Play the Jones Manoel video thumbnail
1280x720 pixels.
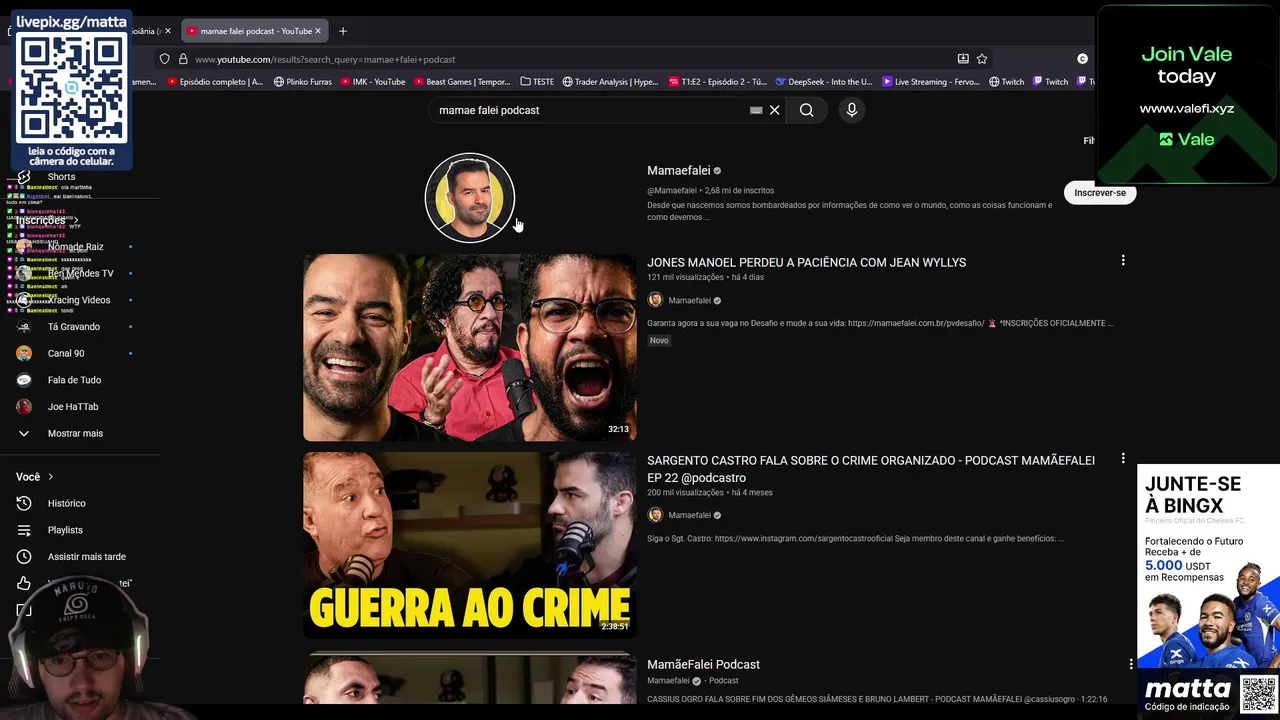click(x=470, y=347)
